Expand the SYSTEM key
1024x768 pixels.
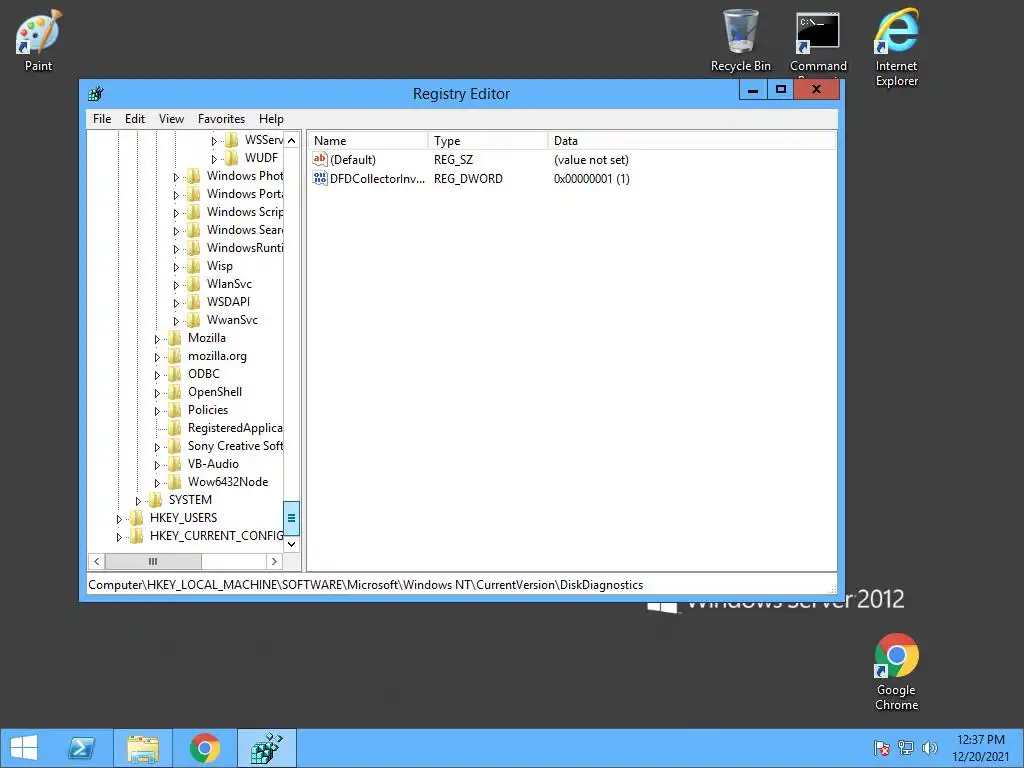(138, 501)
